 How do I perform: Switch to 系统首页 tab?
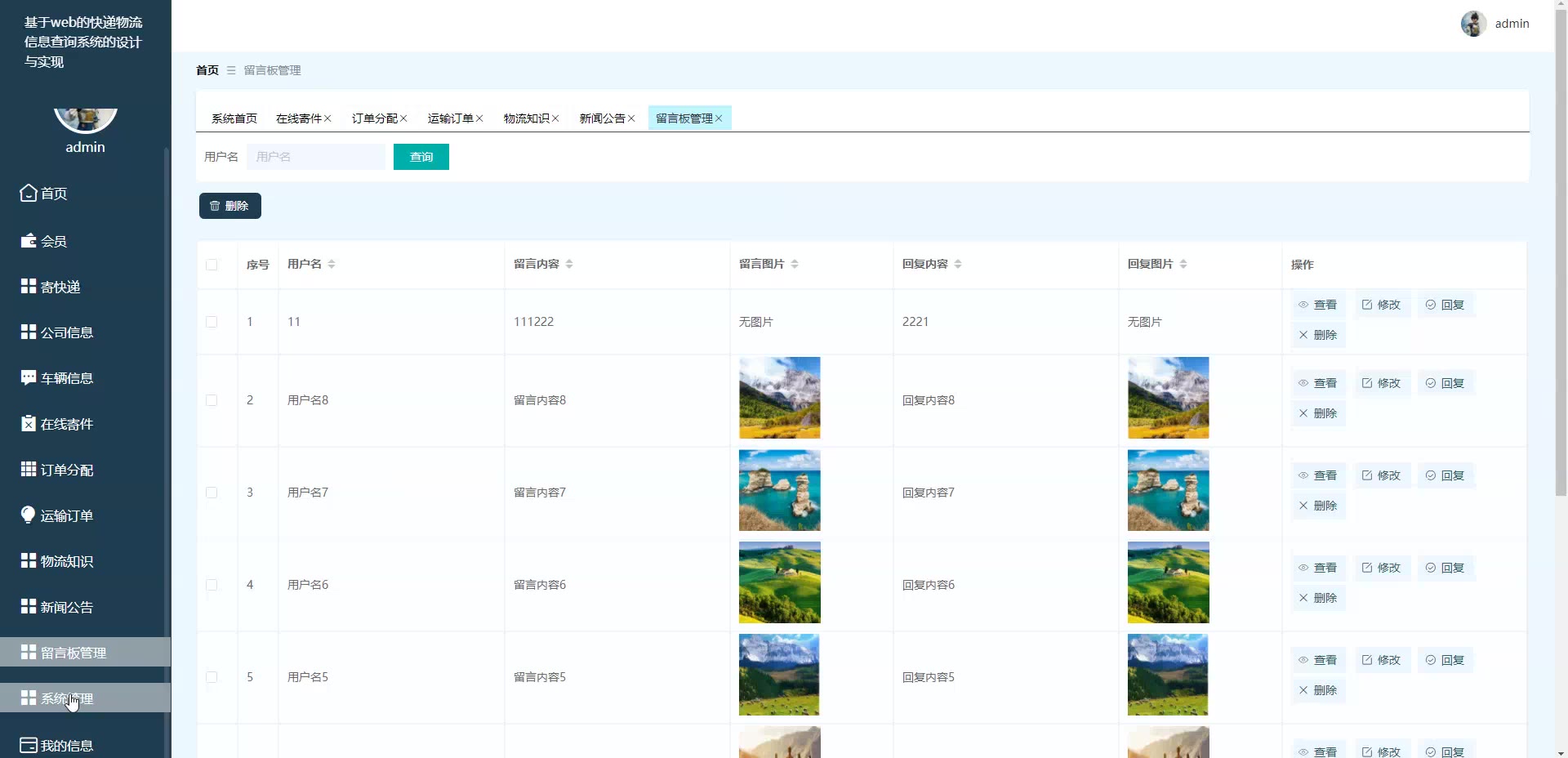(x=234, y=118)
